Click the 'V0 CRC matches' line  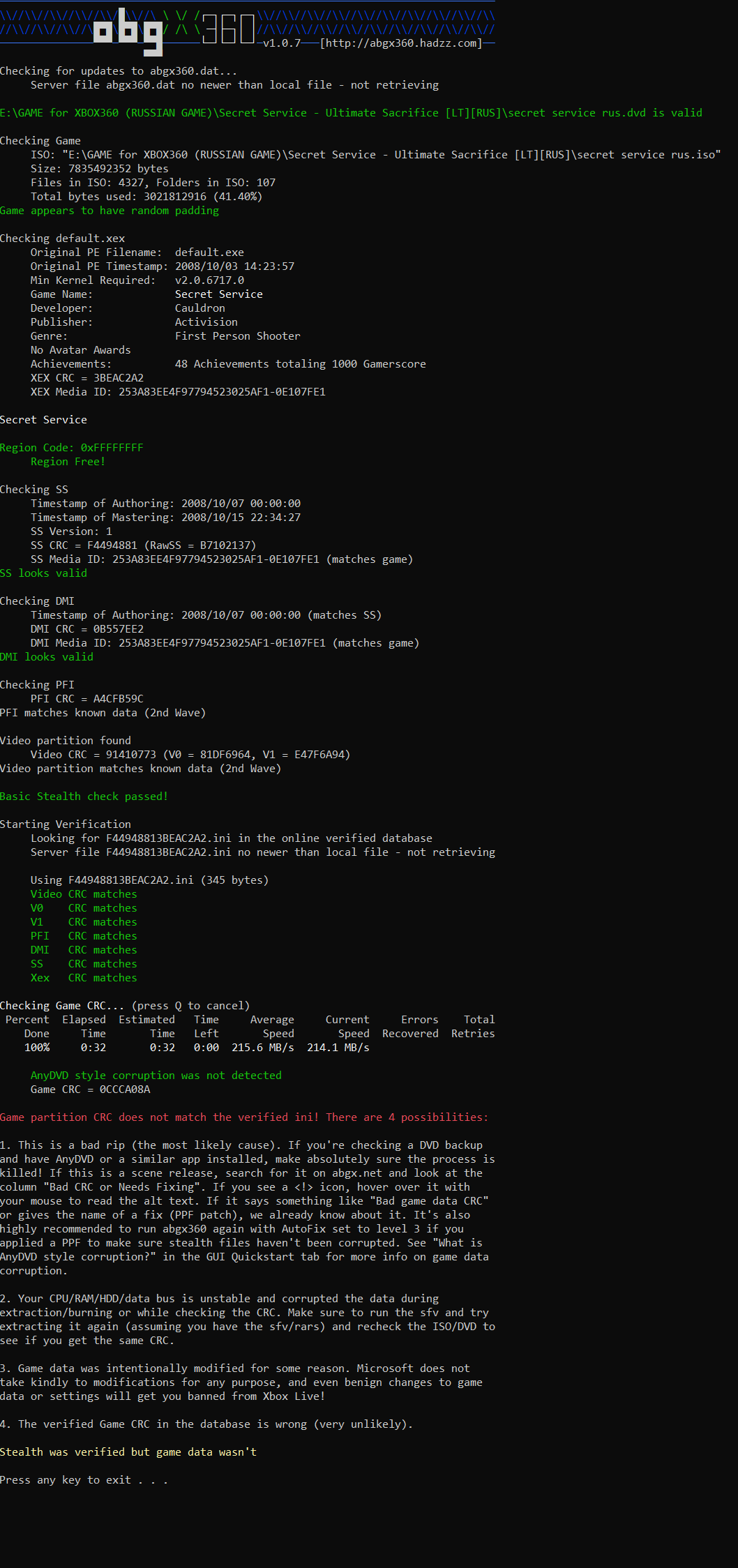[84, 908]
